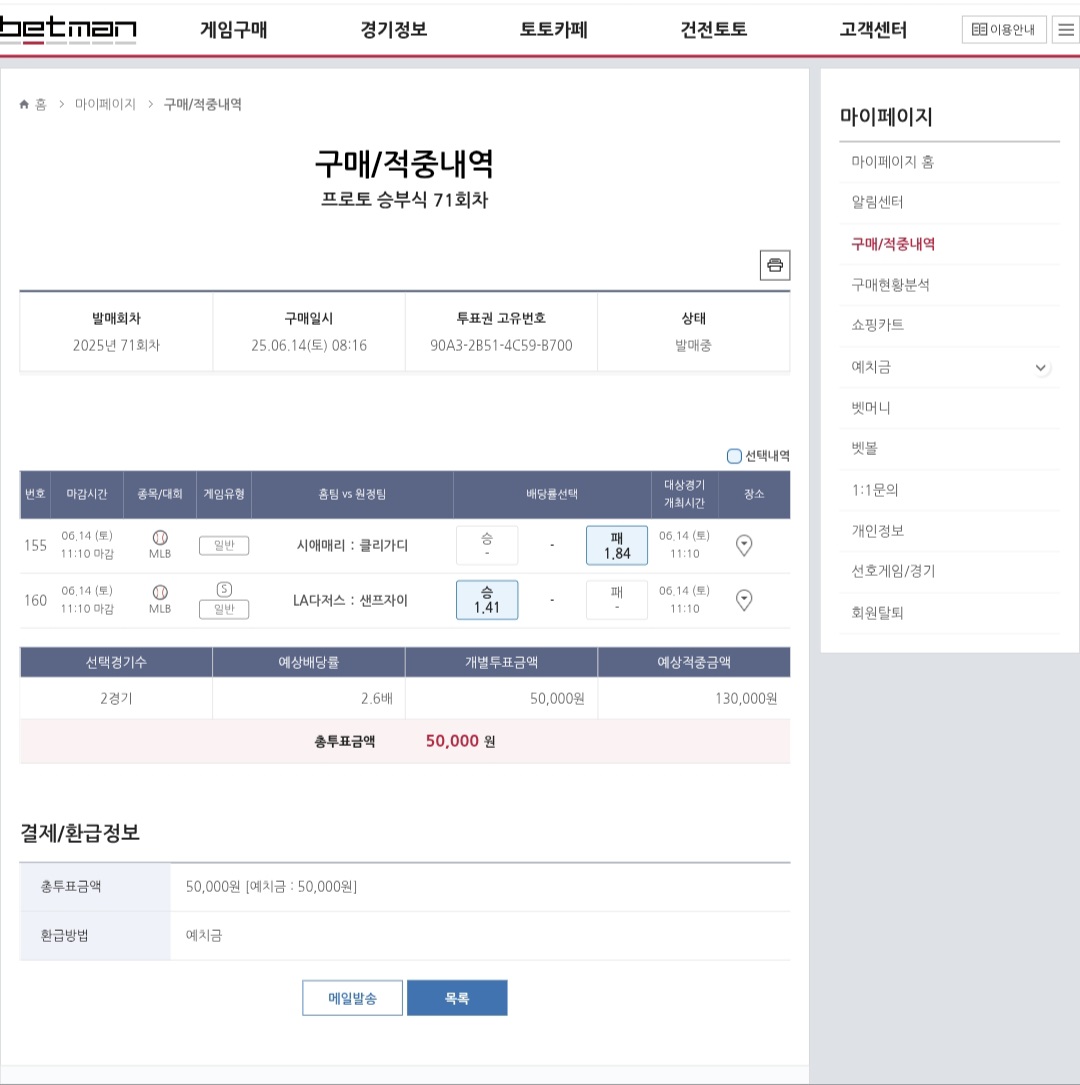Click the betman logo

[68, 30]
